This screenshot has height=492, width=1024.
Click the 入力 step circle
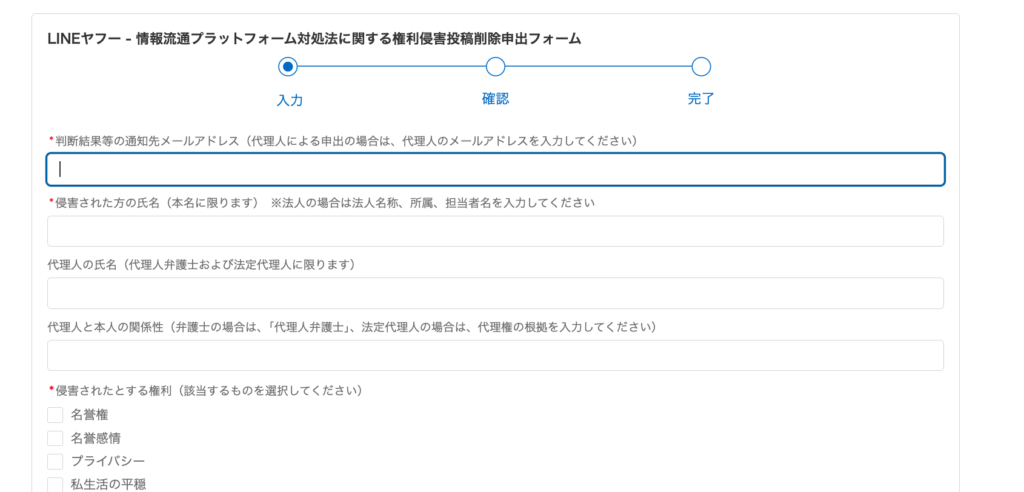click(287, 67)
